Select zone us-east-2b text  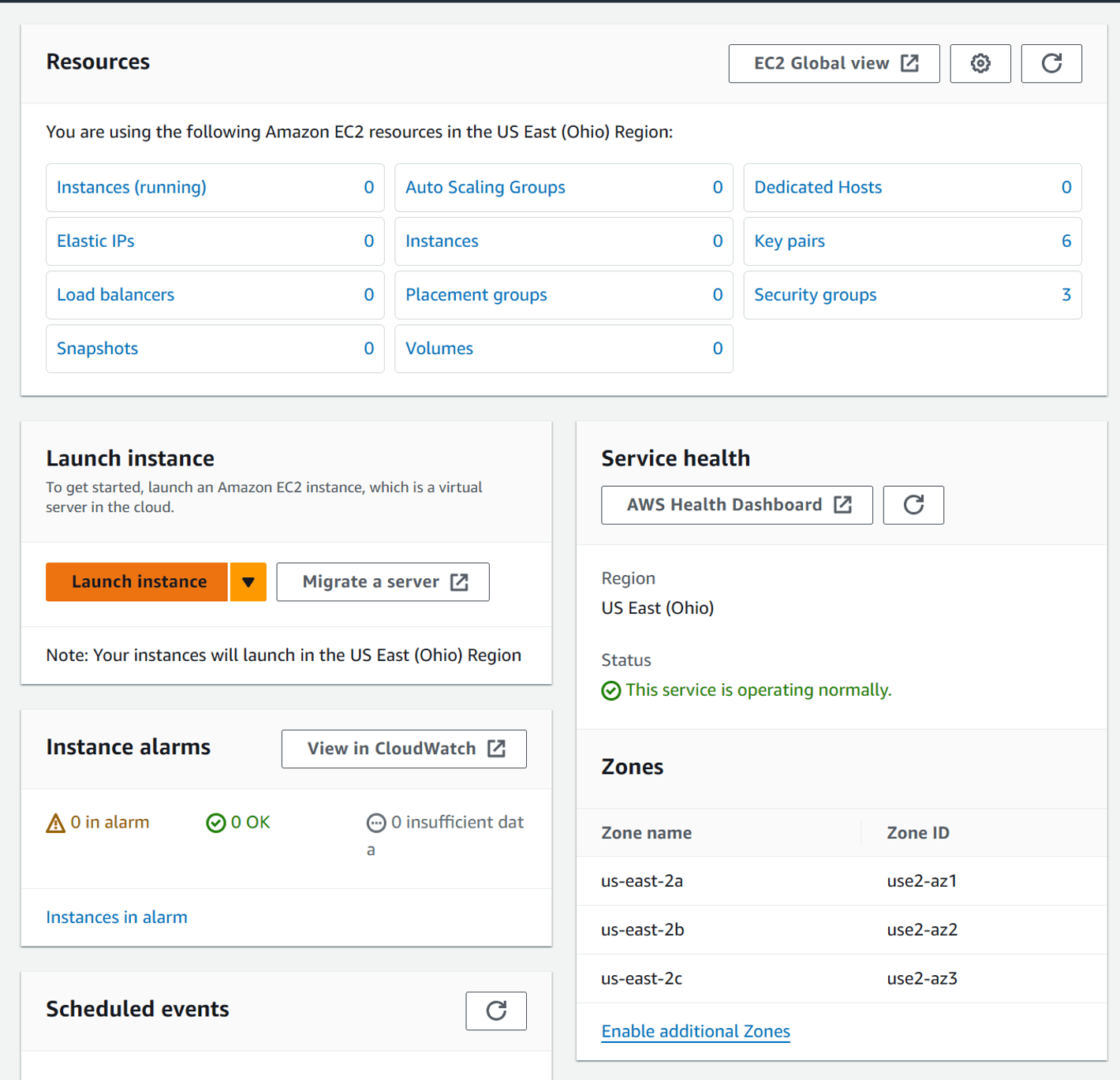coord(643,929)
